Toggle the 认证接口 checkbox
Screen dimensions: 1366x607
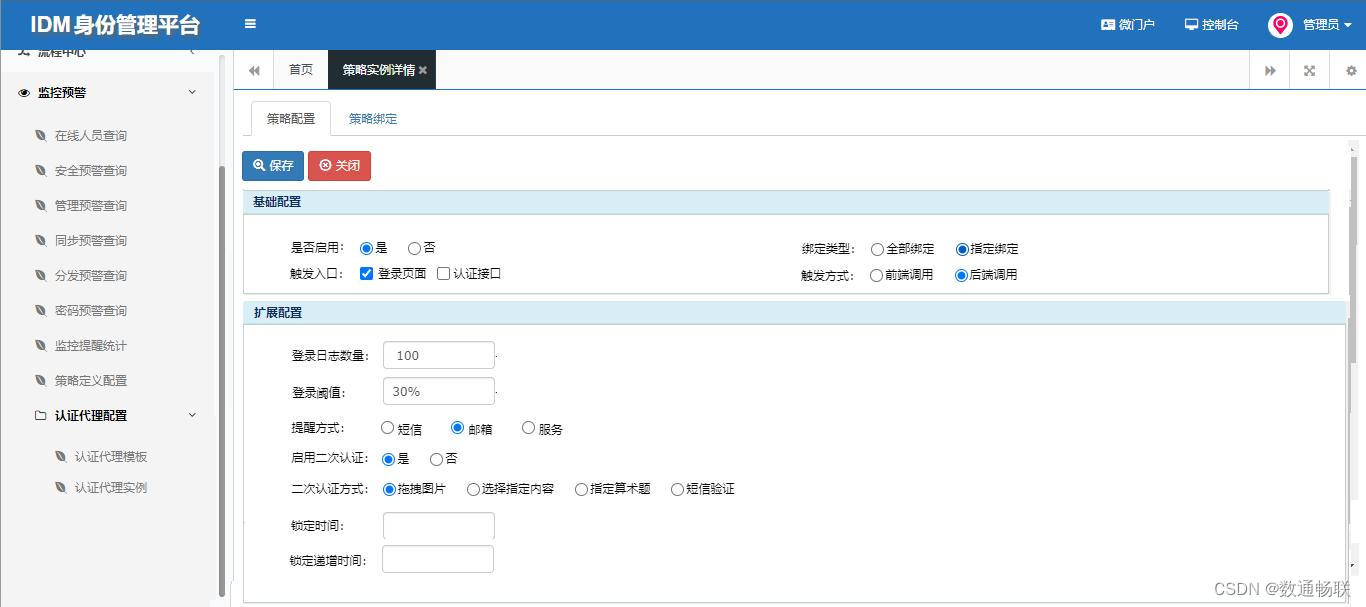pyautogui.click(x=443, y=273)
